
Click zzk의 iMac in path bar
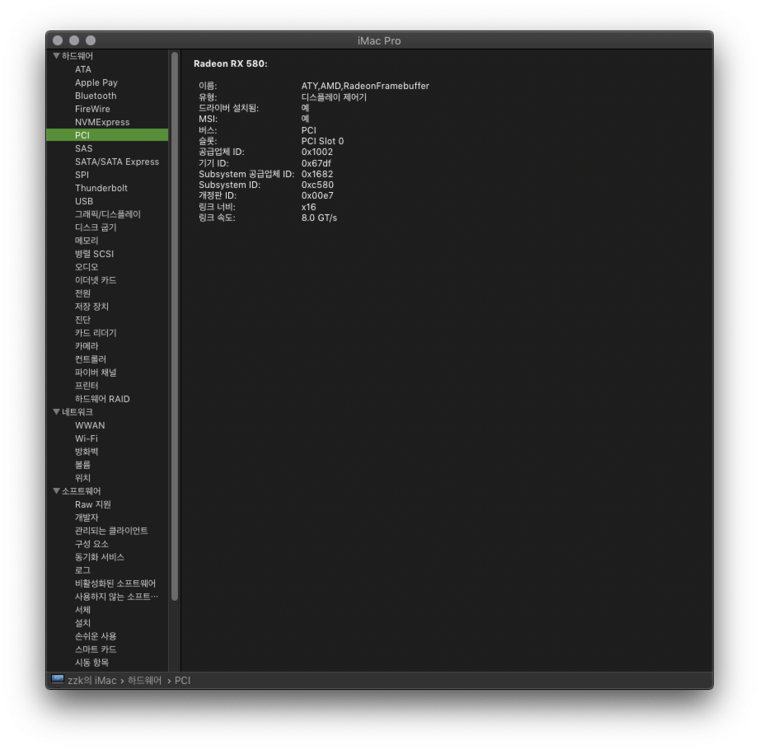(91, 680)
